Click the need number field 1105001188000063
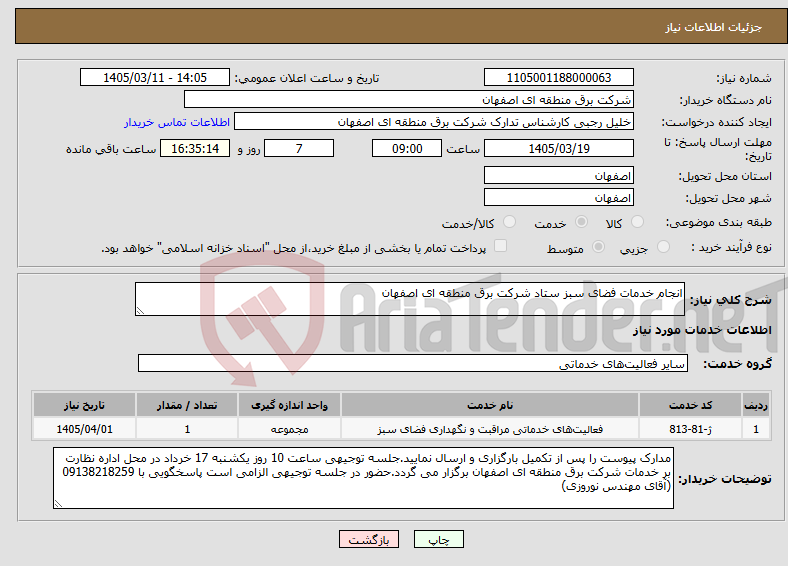Image resolution: width=788 pixels, height=566 pixels. coord(558,77)
